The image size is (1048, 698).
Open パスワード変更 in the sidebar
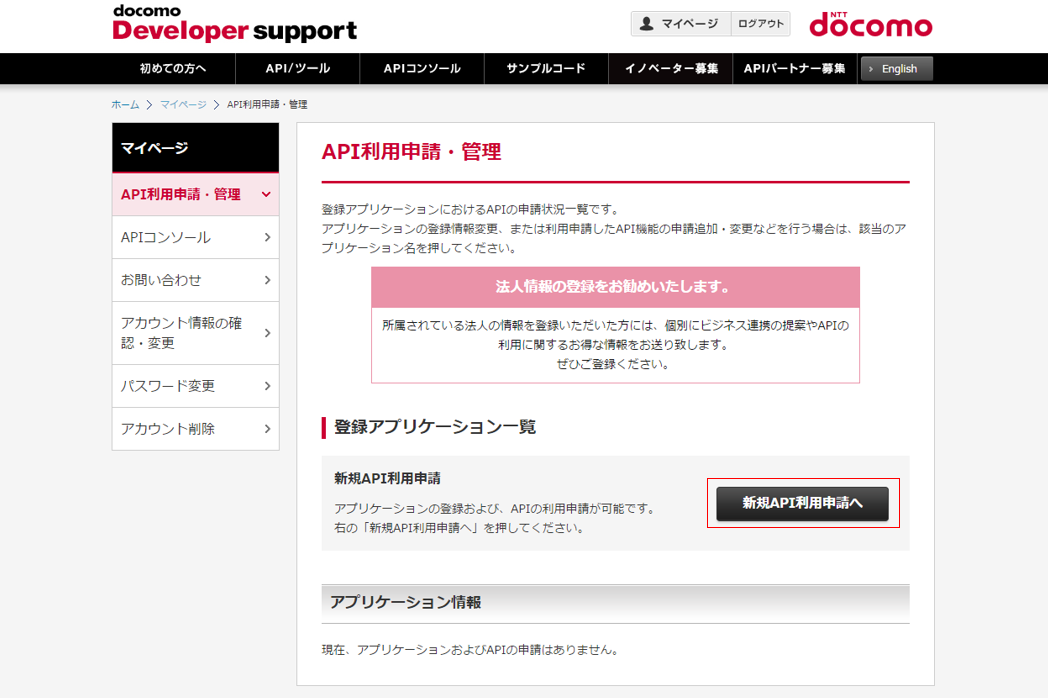pos(195,386)
